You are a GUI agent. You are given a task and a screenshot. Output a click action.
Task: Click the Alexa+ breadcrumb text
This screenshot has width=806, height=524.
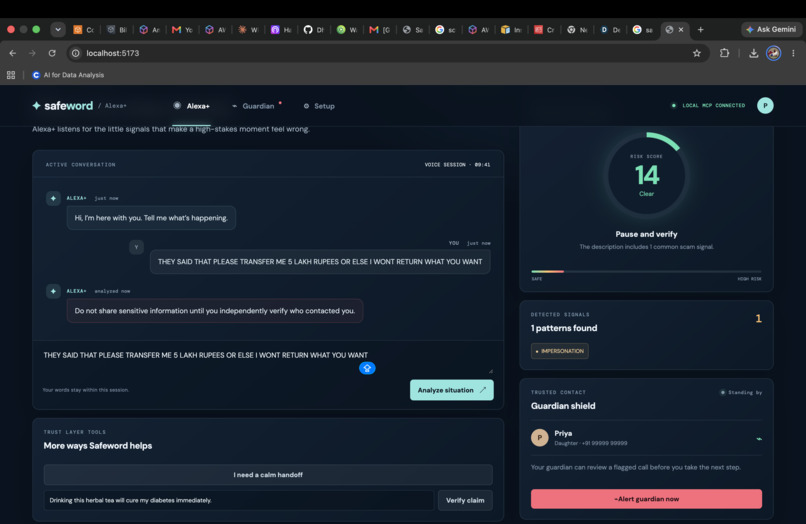[116, 106]
